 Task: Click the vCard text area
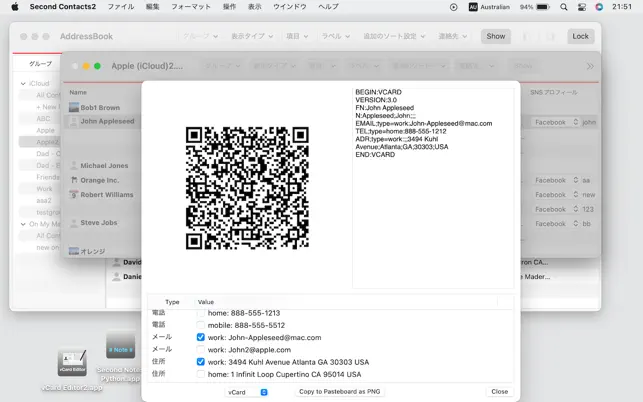[433, 187]
